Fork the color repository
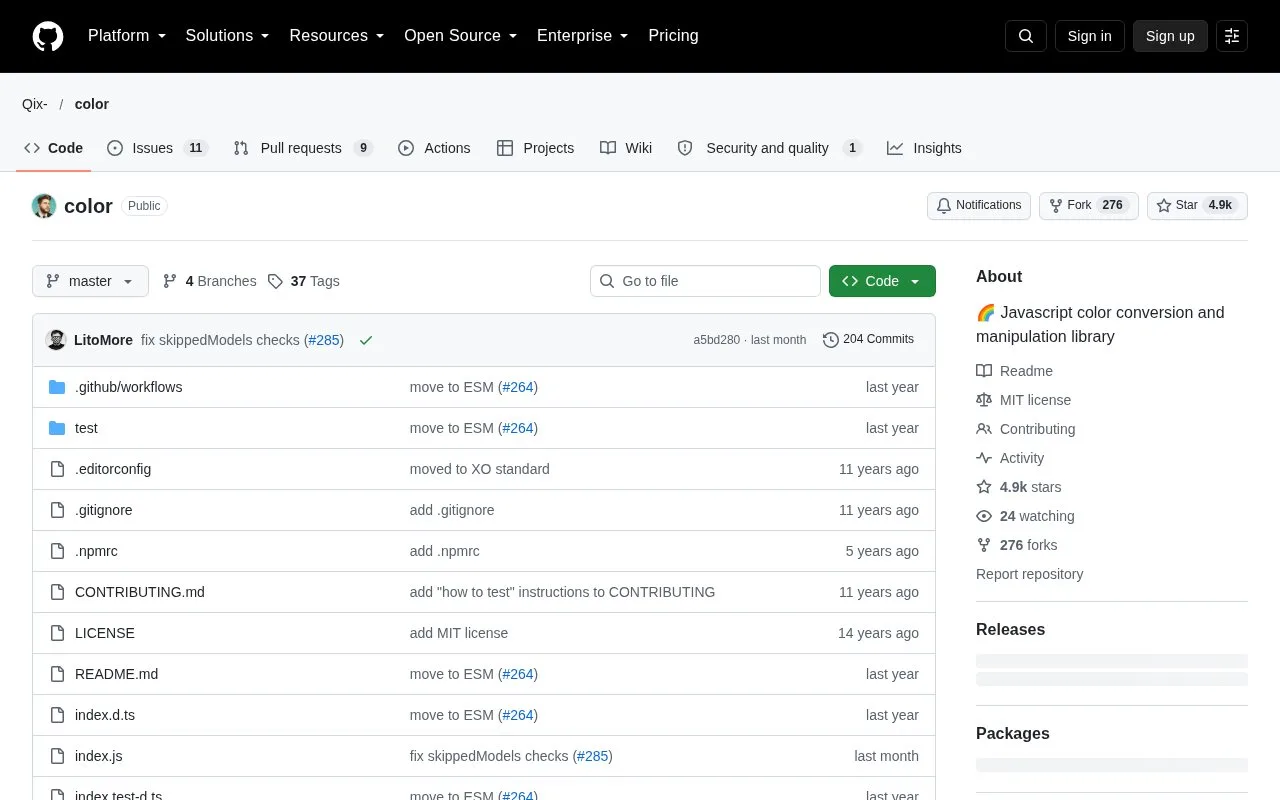1280x800 pixels. (1089, 205)
